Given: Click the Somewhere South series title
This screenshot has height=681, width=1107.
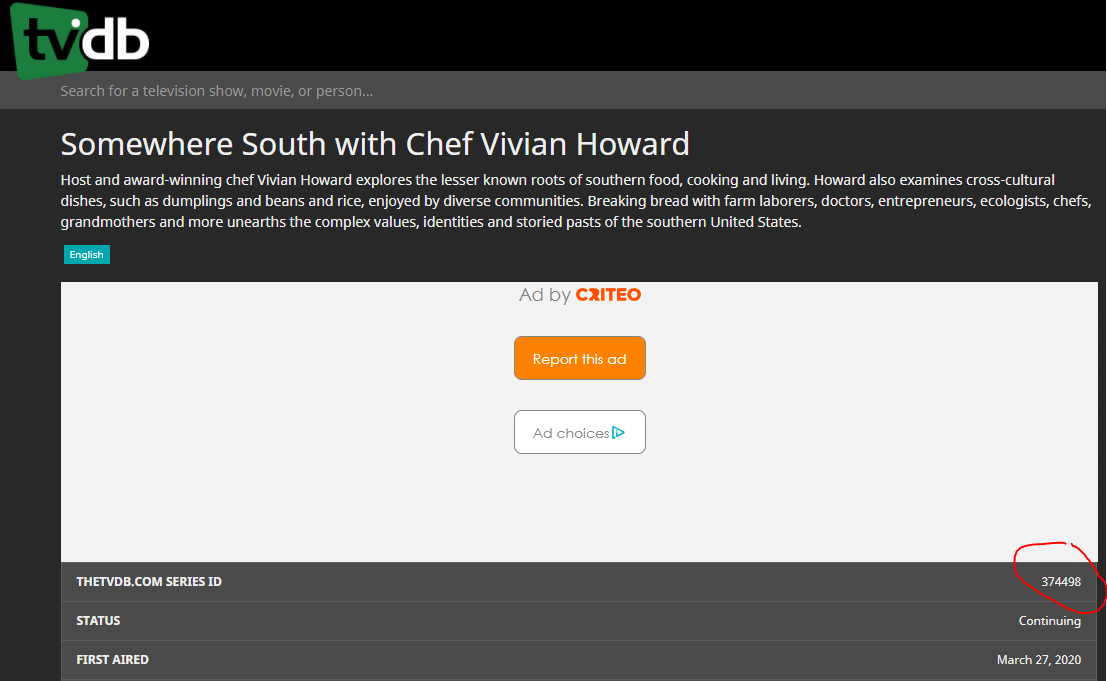Looking at the screenshot, I should 375,144.
